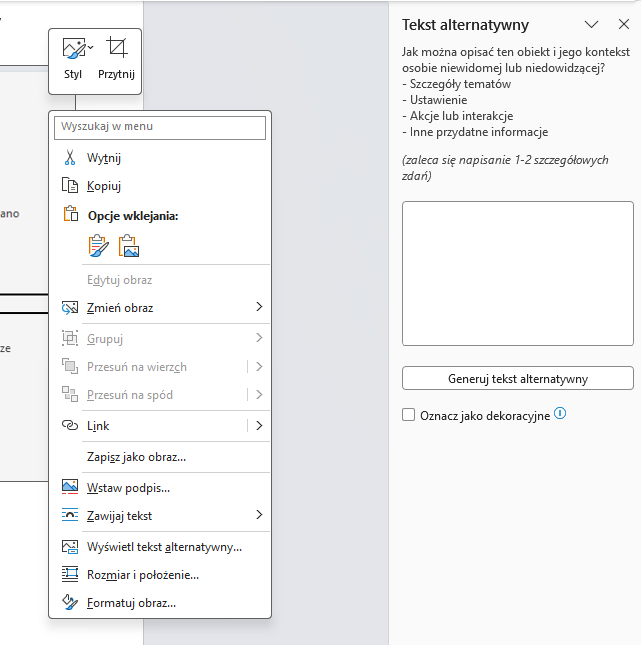Expand the Link submenu arrow

point(259,425)
